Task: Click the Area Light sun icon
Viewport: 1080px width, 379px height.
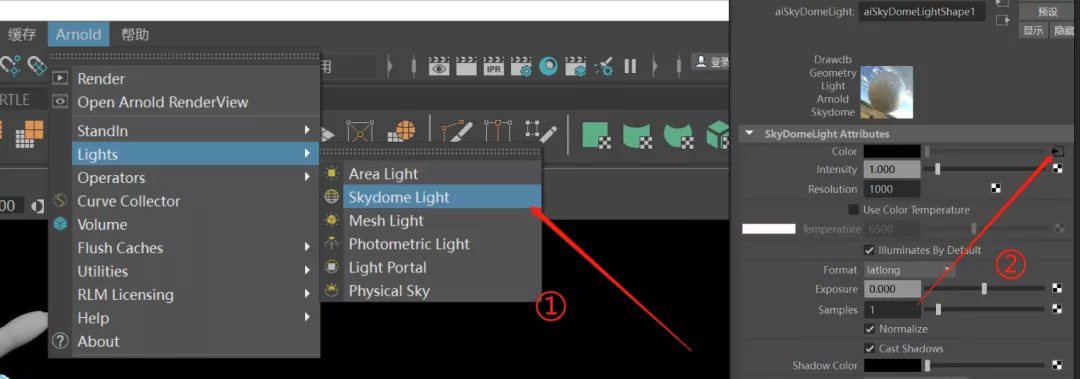Action: [x=333, y=174]
